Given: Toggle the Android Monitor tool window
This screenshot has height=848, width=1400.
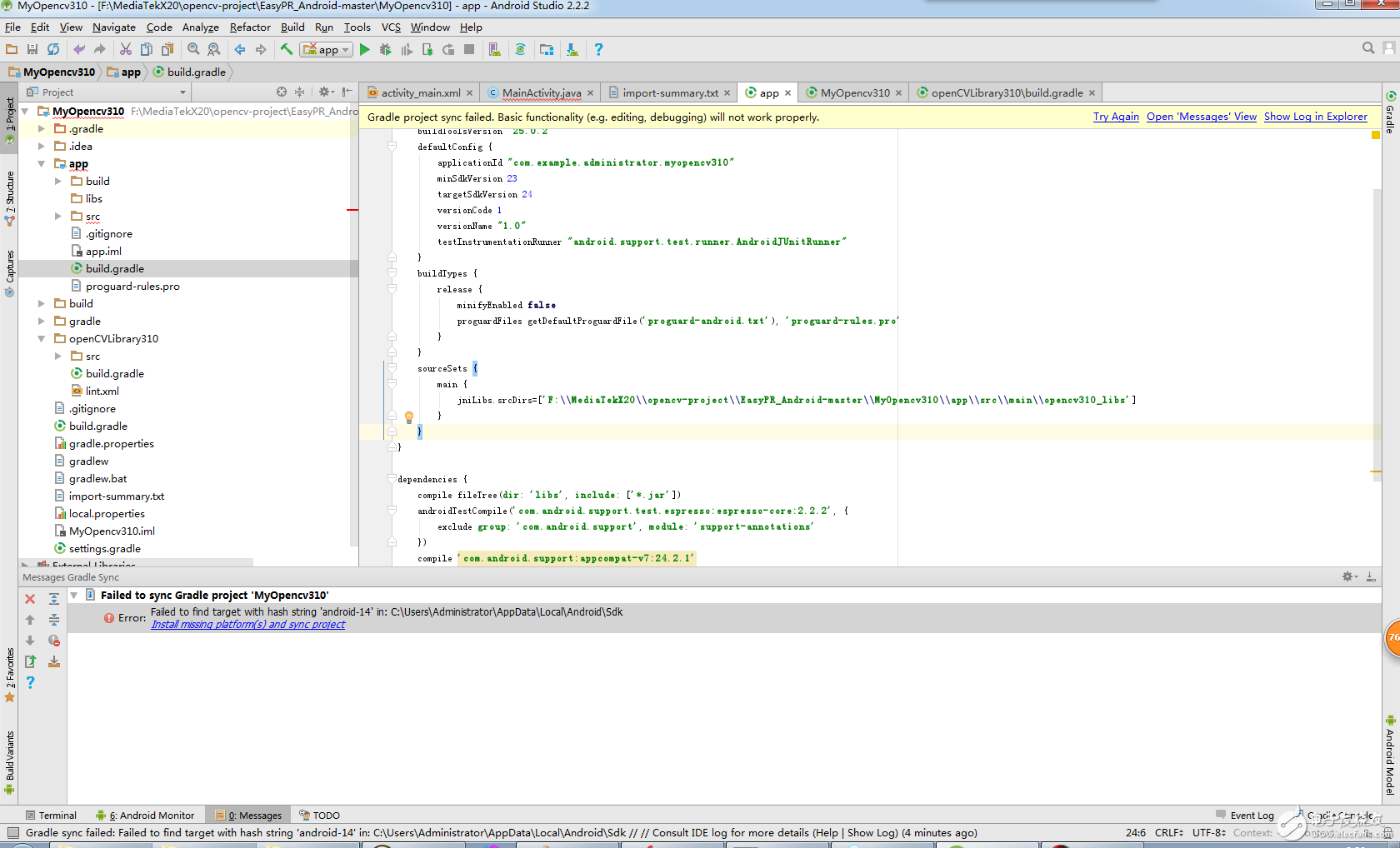Looking at the screenshot, I should (146, 816).
